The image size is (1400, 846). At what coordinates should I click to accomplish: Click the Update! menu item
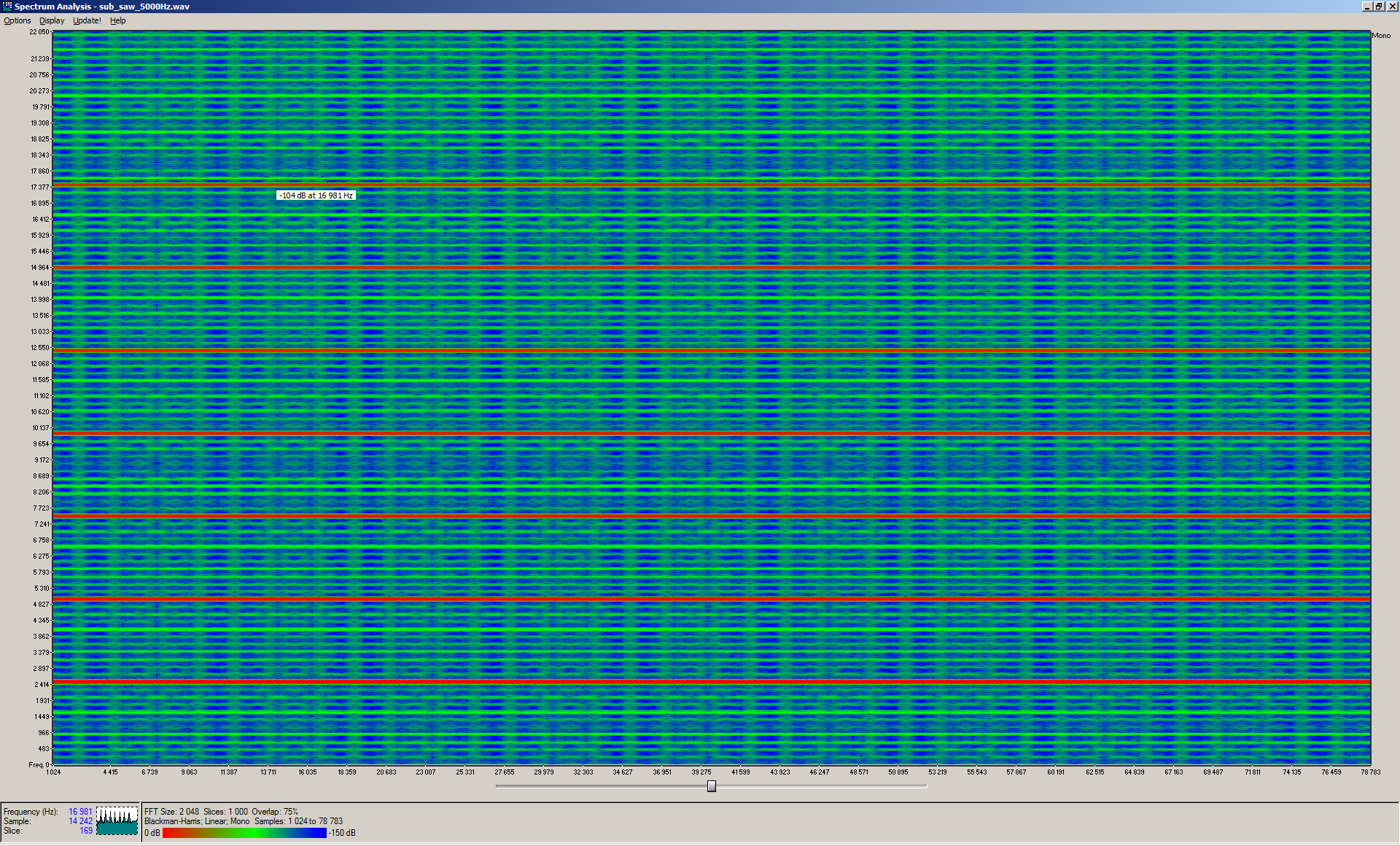point(87,20)
